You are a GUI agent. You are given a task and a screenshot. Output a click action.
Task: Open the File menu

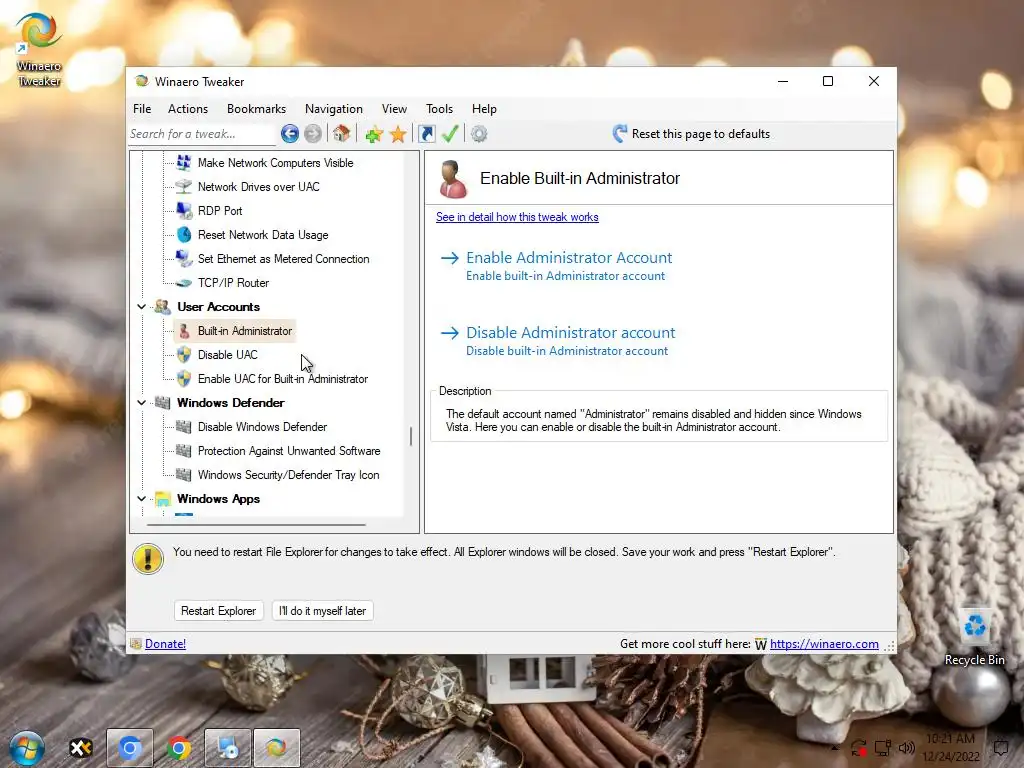click(x=142, y=109)
